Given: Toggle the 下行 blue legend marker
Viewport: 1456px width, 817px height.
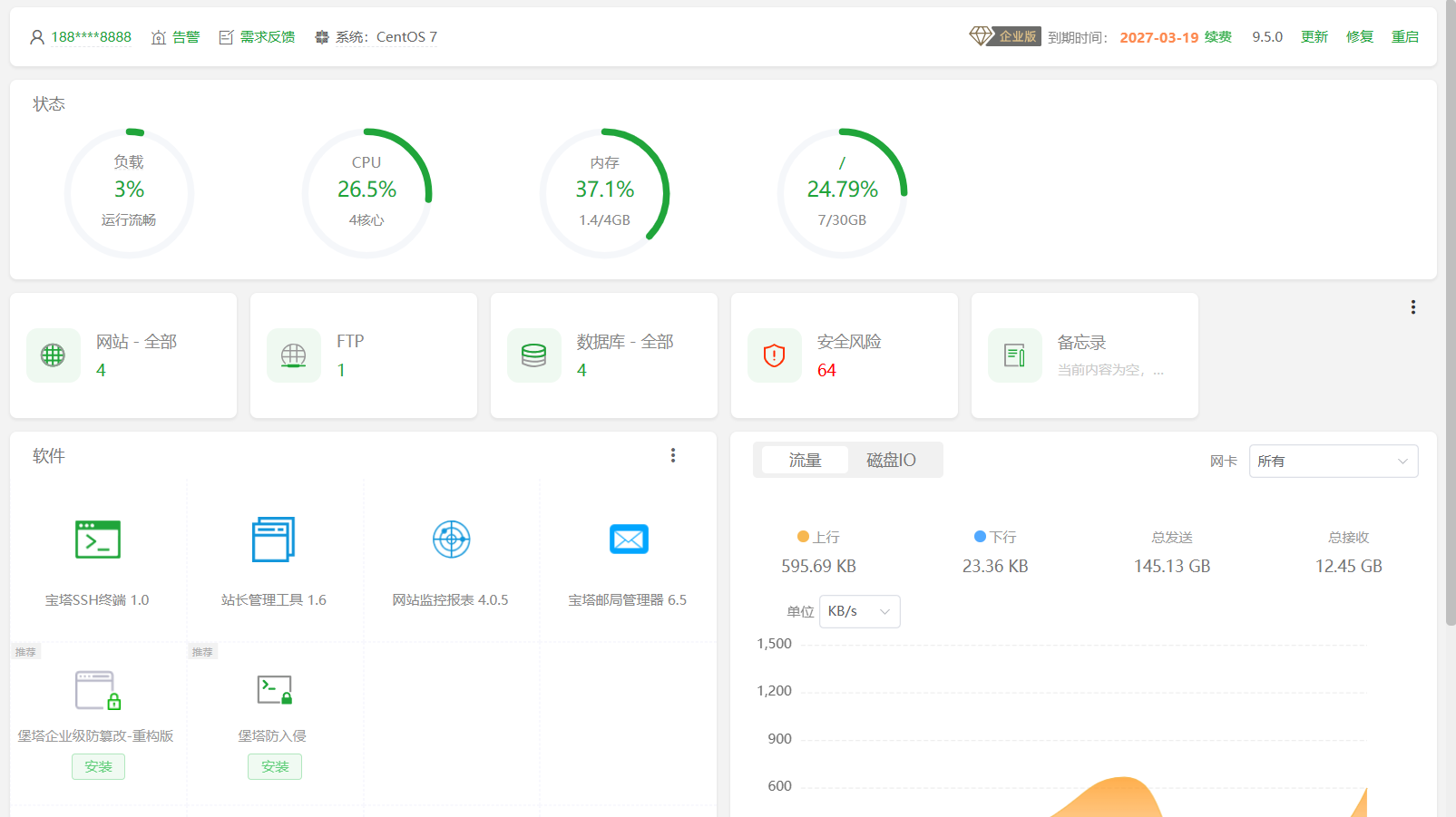Looking at the screenshot, I should [x=980, y=537].
